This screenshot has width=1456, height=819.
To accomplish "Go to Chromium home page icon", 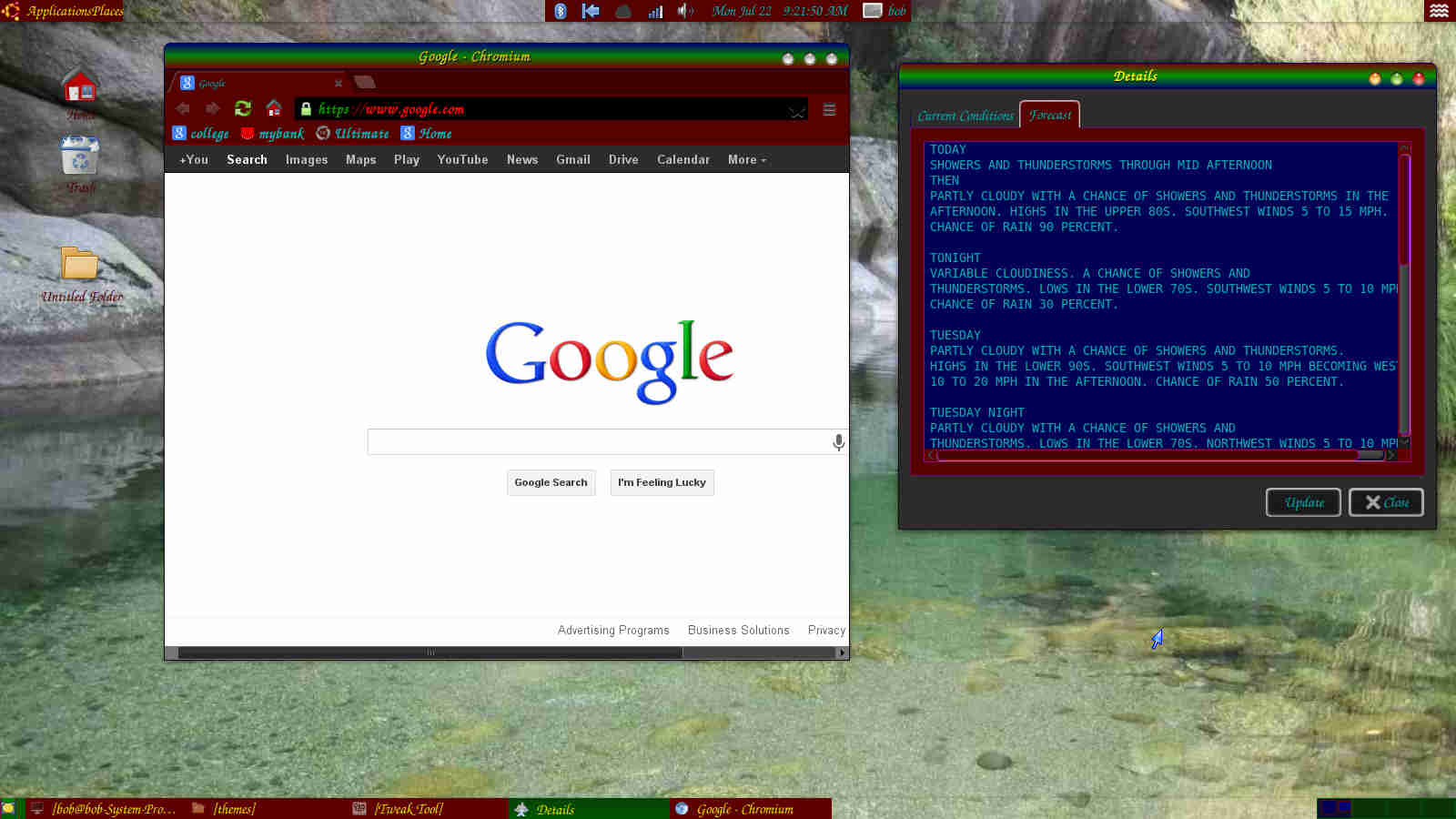I will pos(274,108).
